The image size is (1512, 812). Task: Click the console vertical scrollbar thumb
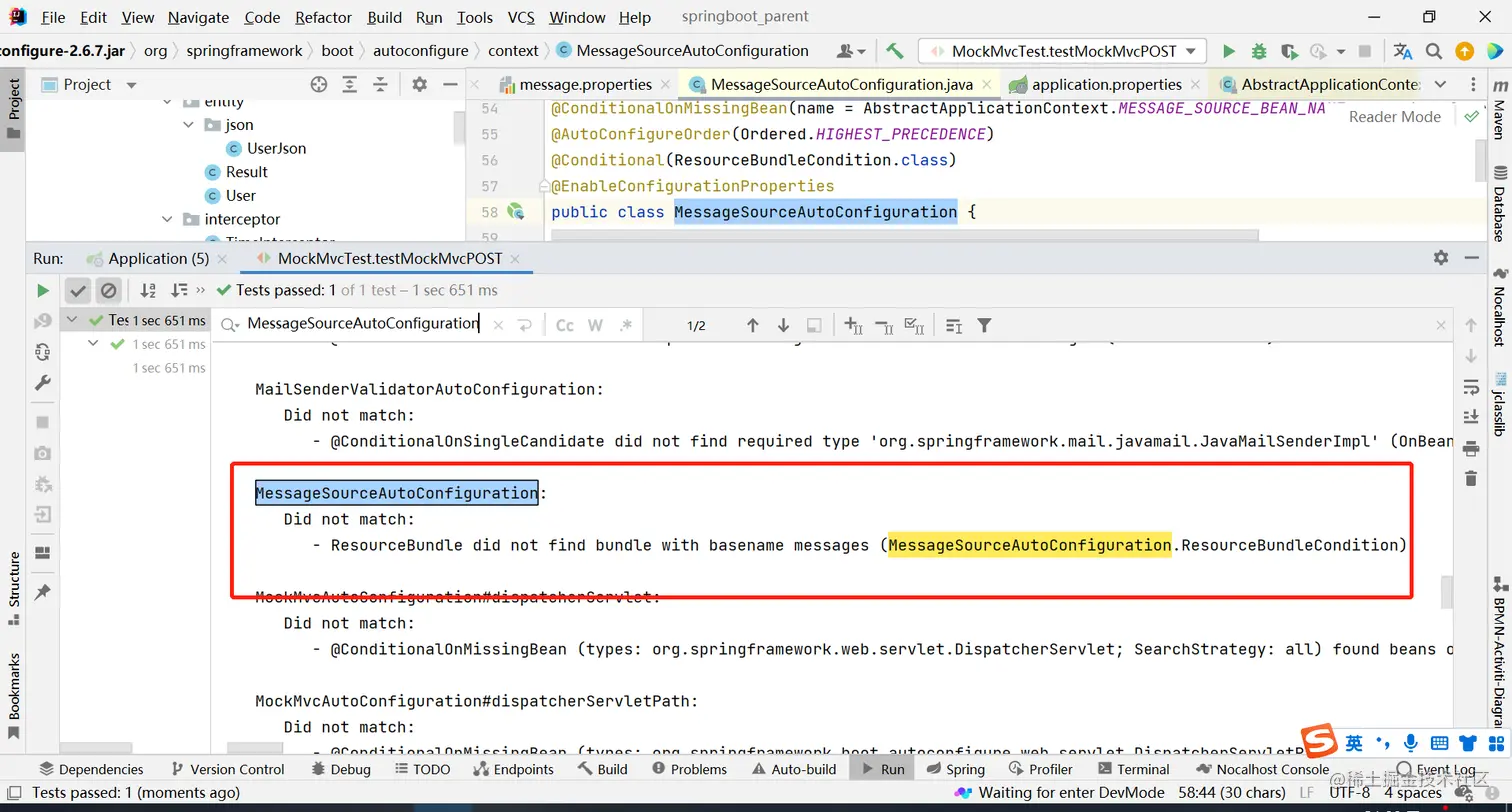1446,592
